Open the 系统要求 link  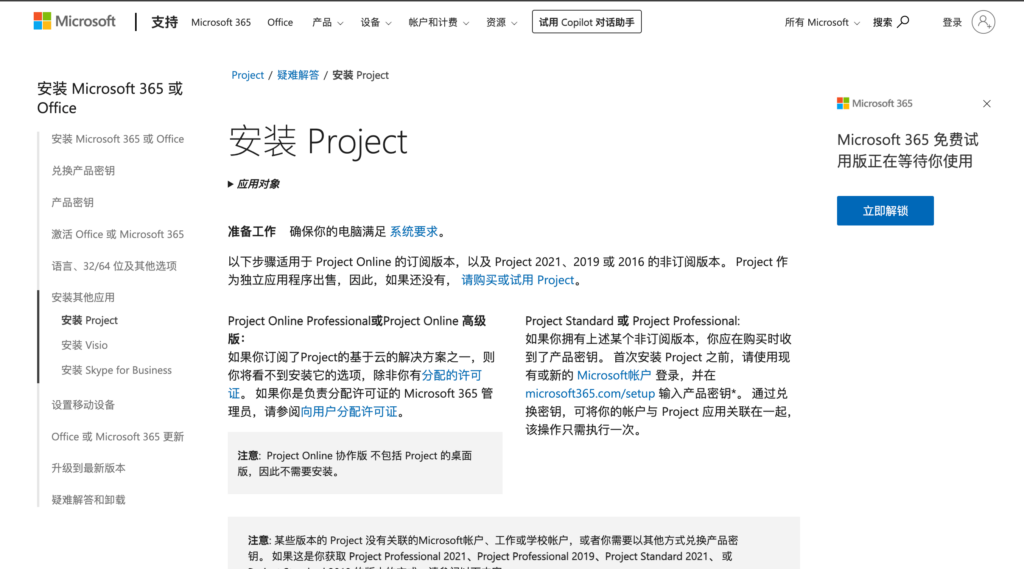[413, 231]
